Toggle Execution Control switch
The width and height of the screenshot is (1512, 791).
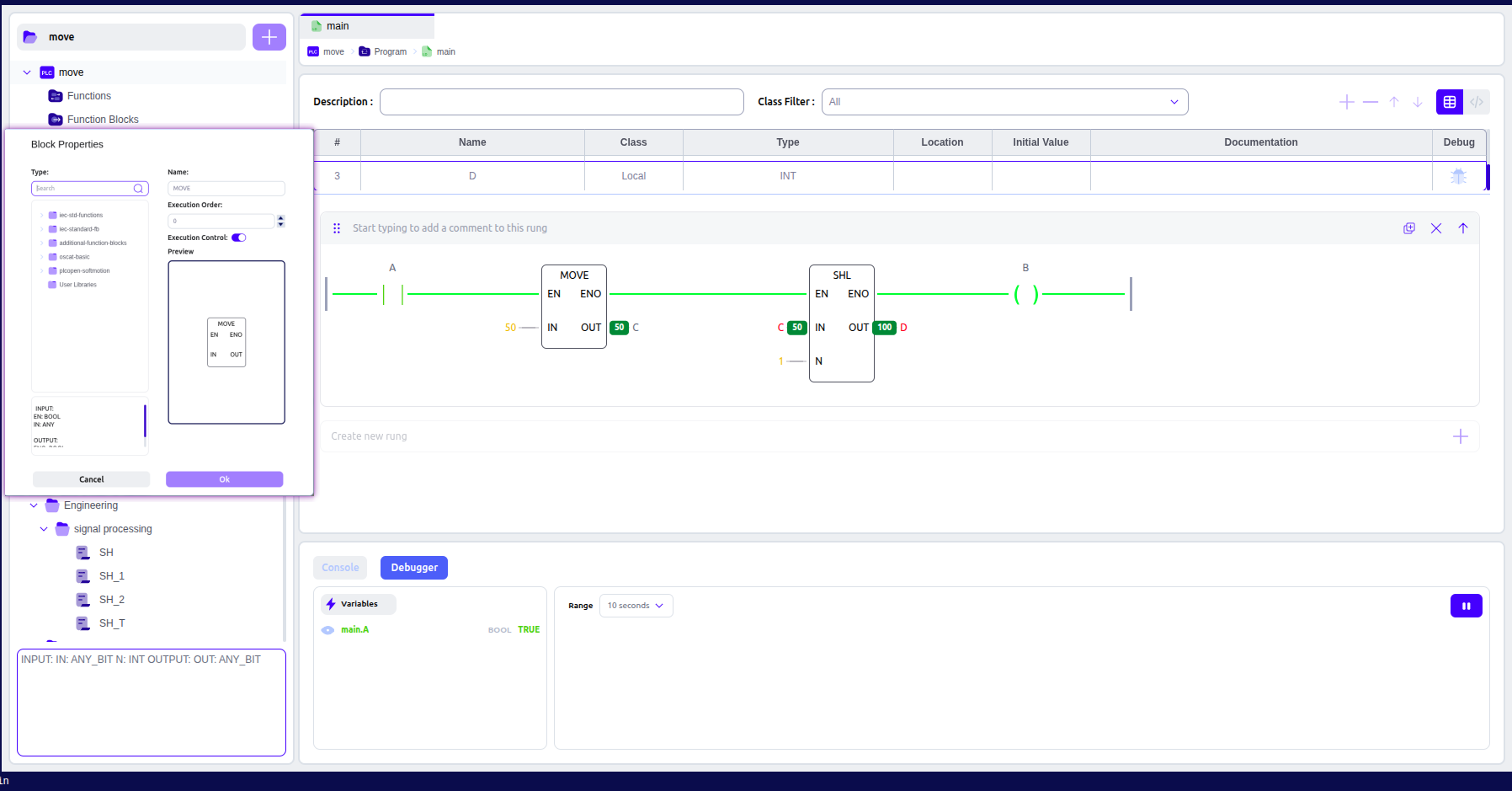(239, 238)
